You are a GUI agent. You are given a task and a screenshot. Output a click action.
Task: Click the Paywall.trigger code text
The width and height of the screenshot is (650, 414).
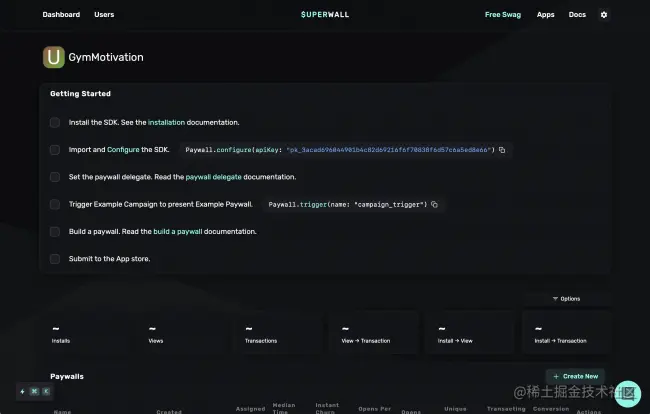point(348,204)
